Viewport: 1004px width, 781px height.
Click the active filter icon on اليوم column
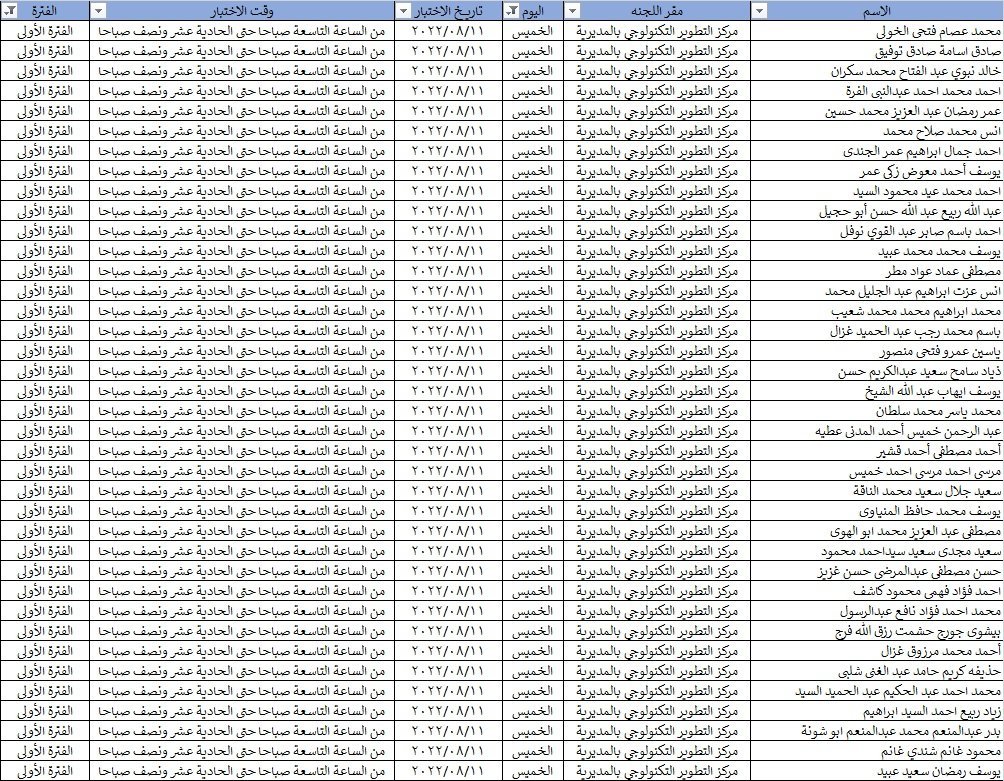(x=512, y=11)
